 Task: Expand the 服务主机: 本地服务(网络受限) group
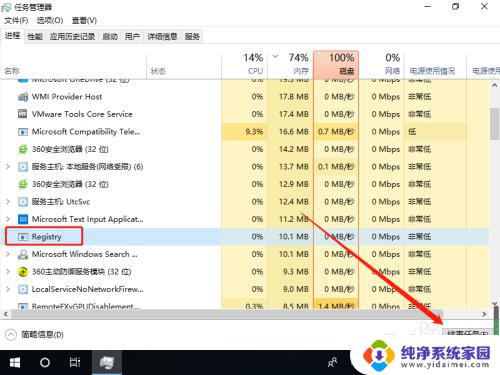pos(8,166)
